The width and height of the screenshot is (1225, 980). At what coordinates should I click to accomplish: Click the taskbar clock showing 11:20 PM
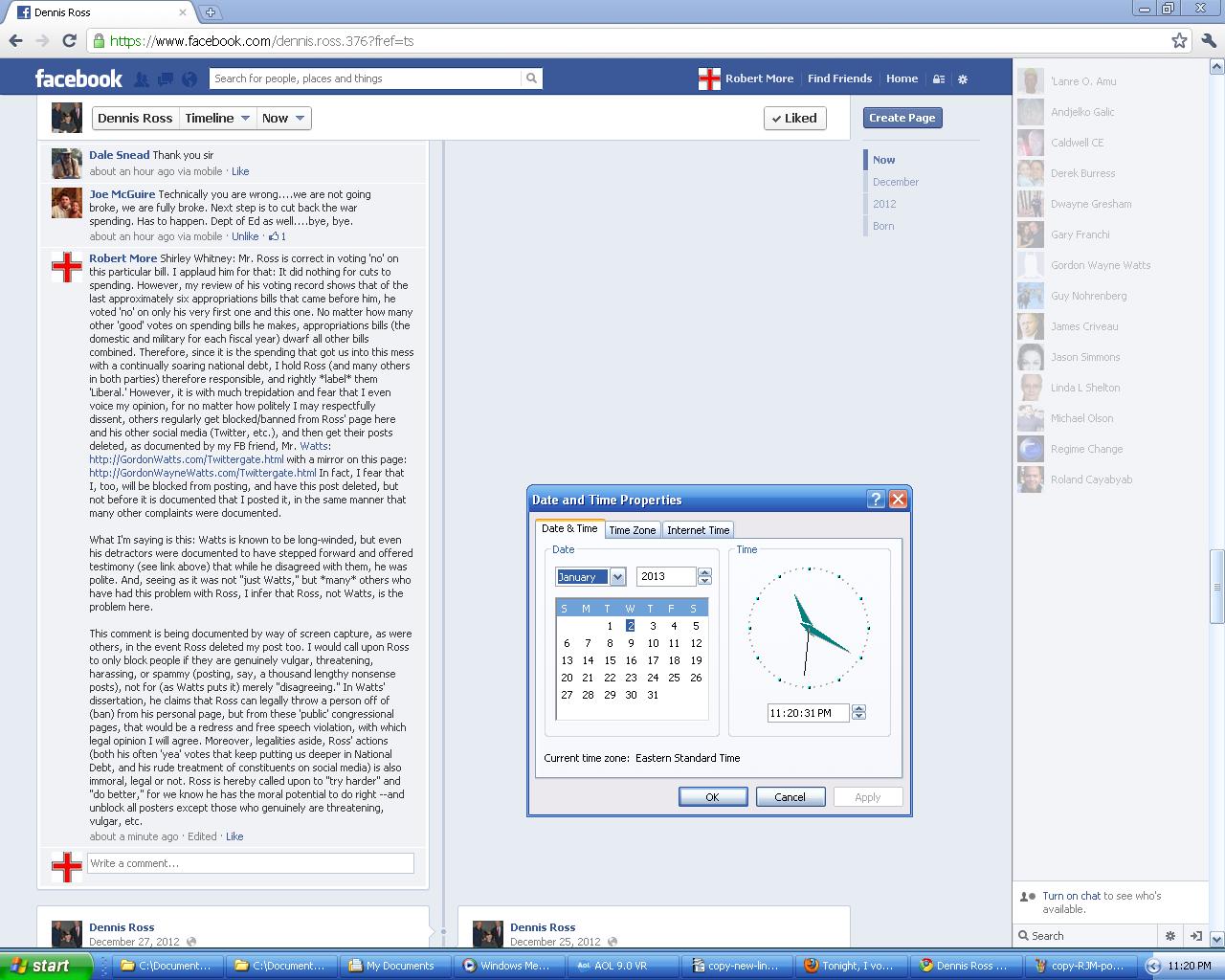(1190, 966)
